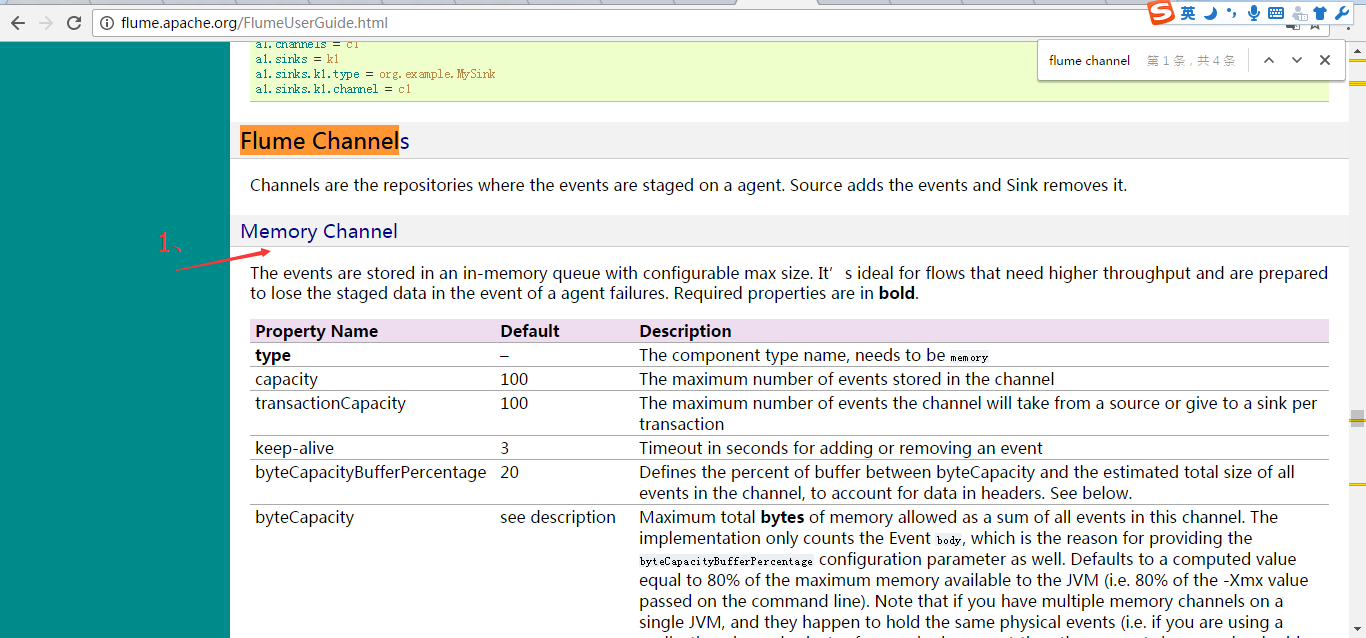Open the Sogou skin shirt icon
1366x638 pixels.
[x=1320, y=13]
